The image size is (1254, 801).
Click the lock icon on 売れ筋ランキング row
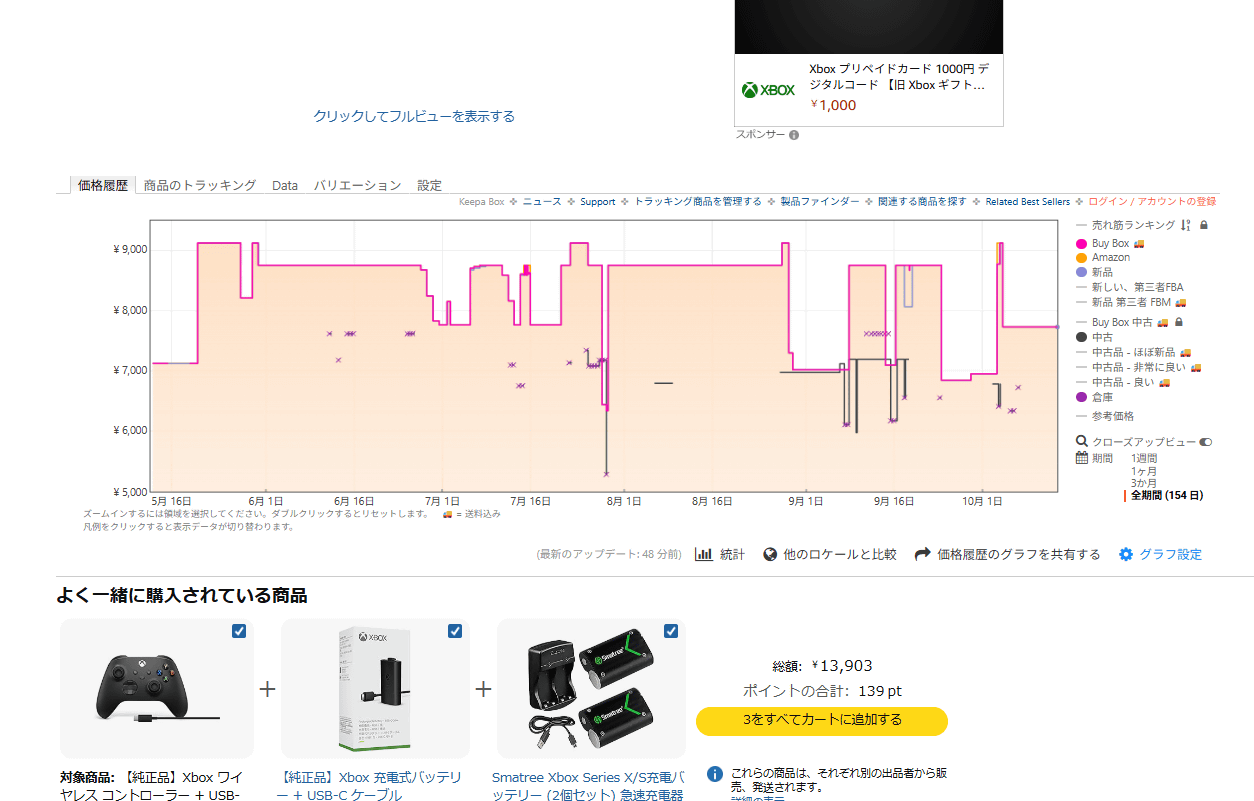click(1203, 225)
